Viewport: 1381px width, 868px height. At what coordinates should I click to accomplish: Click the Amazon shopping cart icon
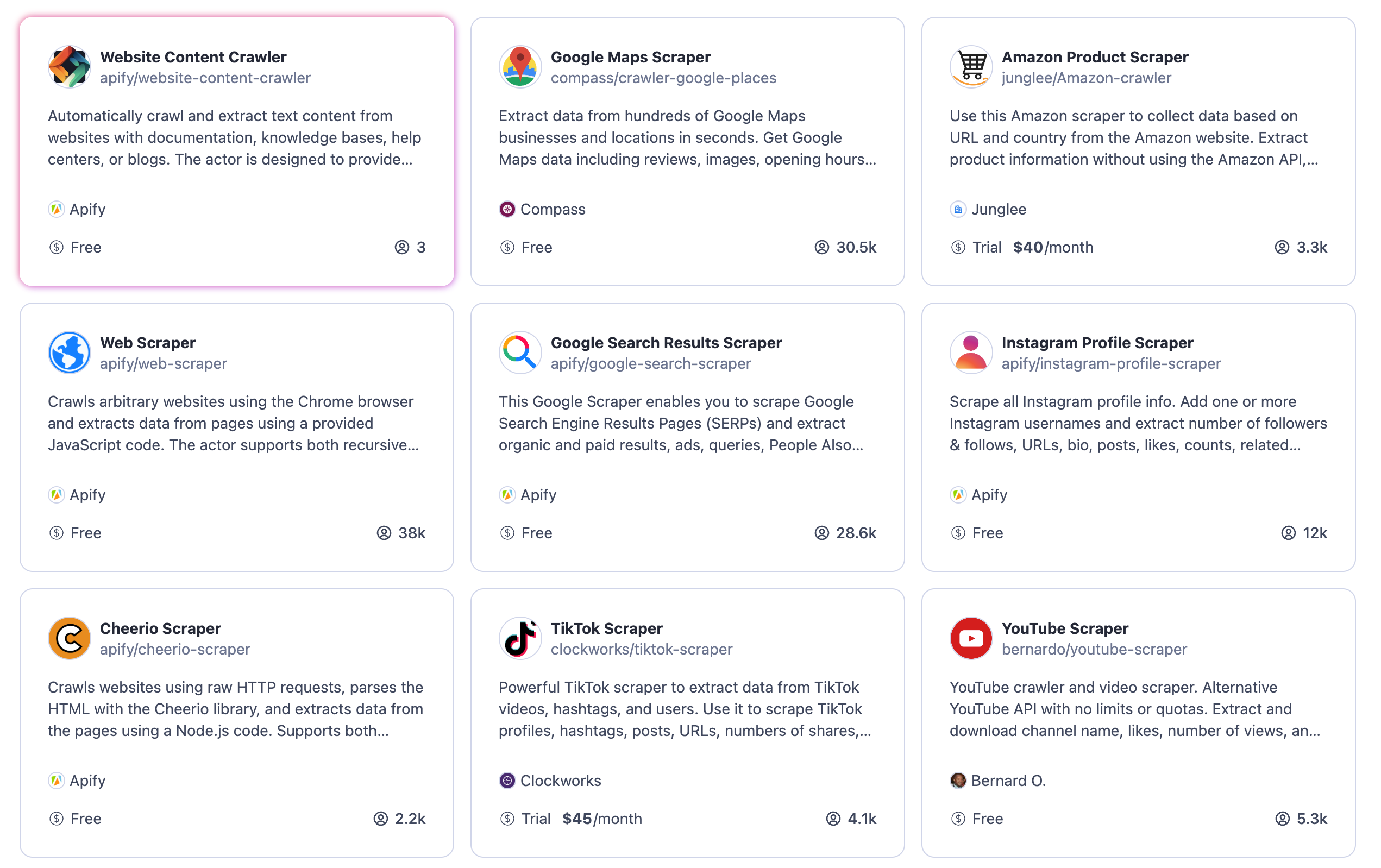tap(971, 66)
